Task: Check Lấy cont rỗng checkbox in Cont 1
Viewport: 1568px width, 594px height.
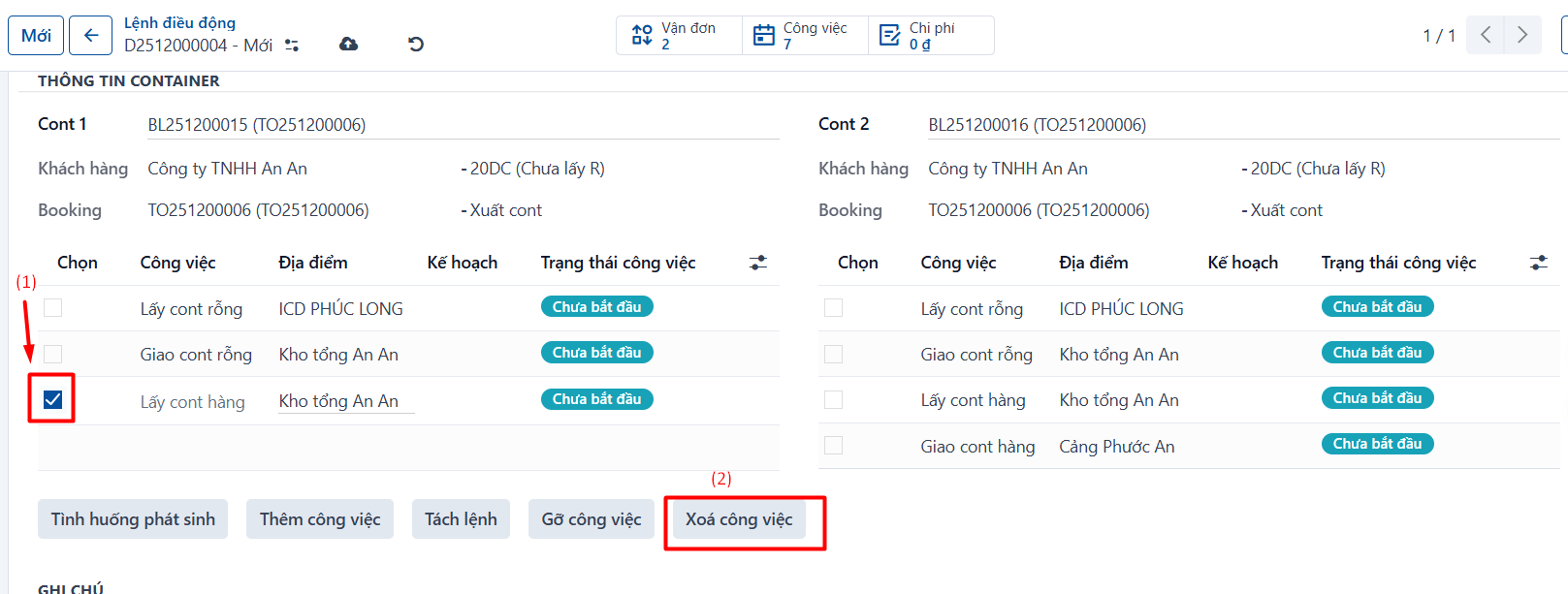Action: 52,307
